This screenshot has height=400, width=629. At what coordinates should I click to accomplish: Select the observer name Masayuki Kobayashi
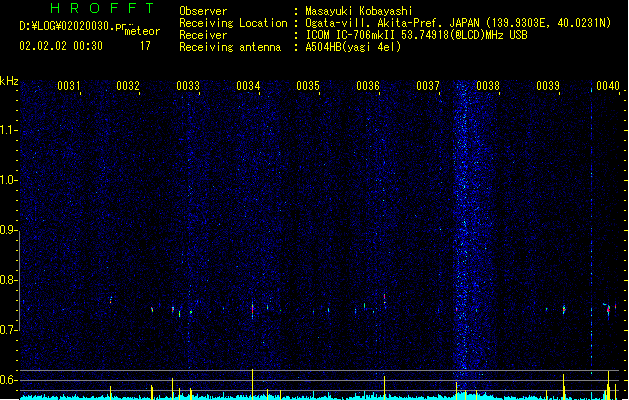pos(359,11)
